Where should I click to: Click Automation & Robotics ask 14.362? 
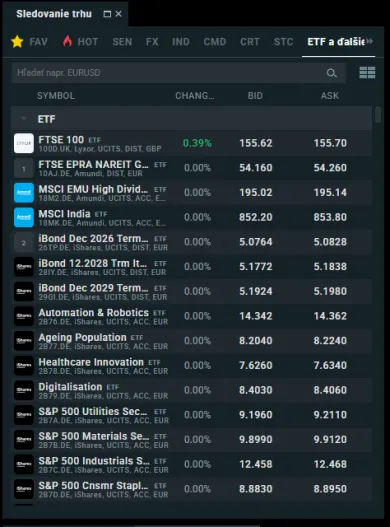[330, 316]
